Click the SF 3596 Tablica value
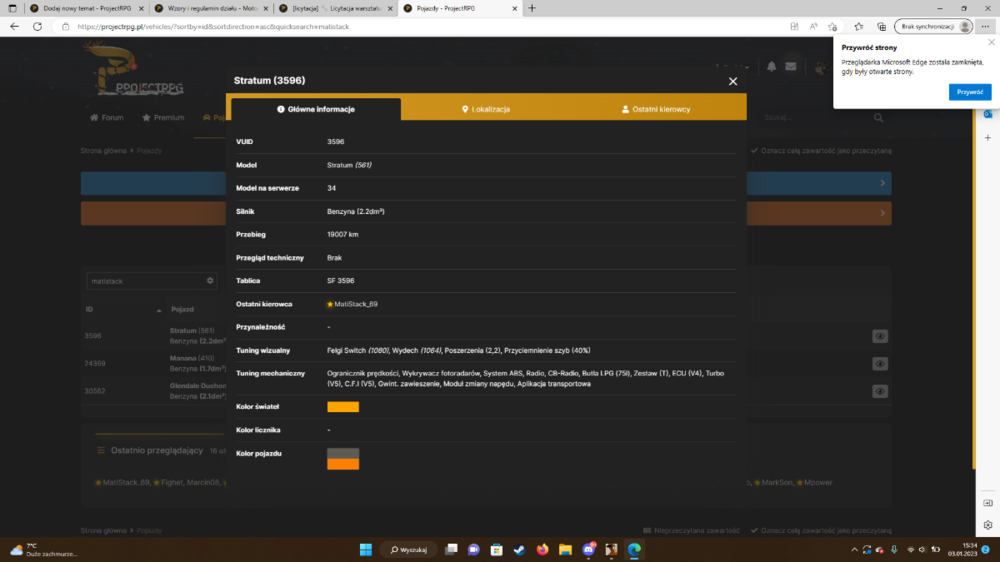This screenshot has width=1000, height=562. [341, 281]
